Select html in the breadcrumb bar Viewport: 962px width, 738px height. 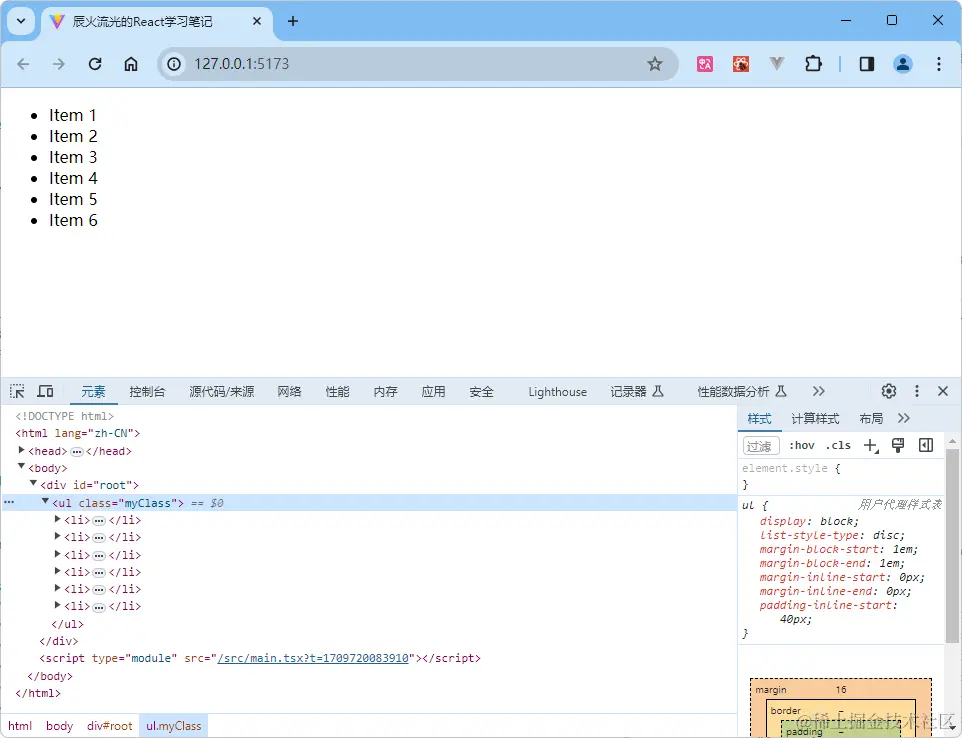pyautogui.click(x=20, y=726)
